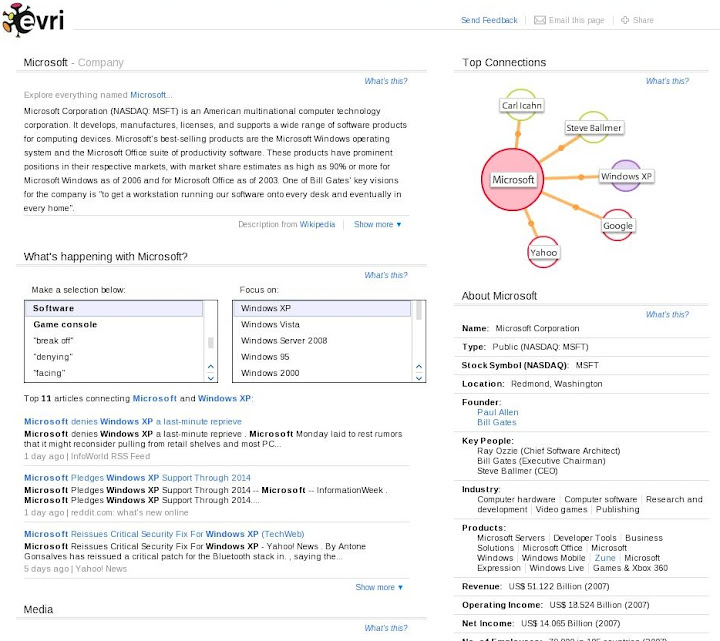The height and width of the screenshot is (641, 720).
Task: Click 'Redmond, Washington' location value
Action: (x=557, y=384)
